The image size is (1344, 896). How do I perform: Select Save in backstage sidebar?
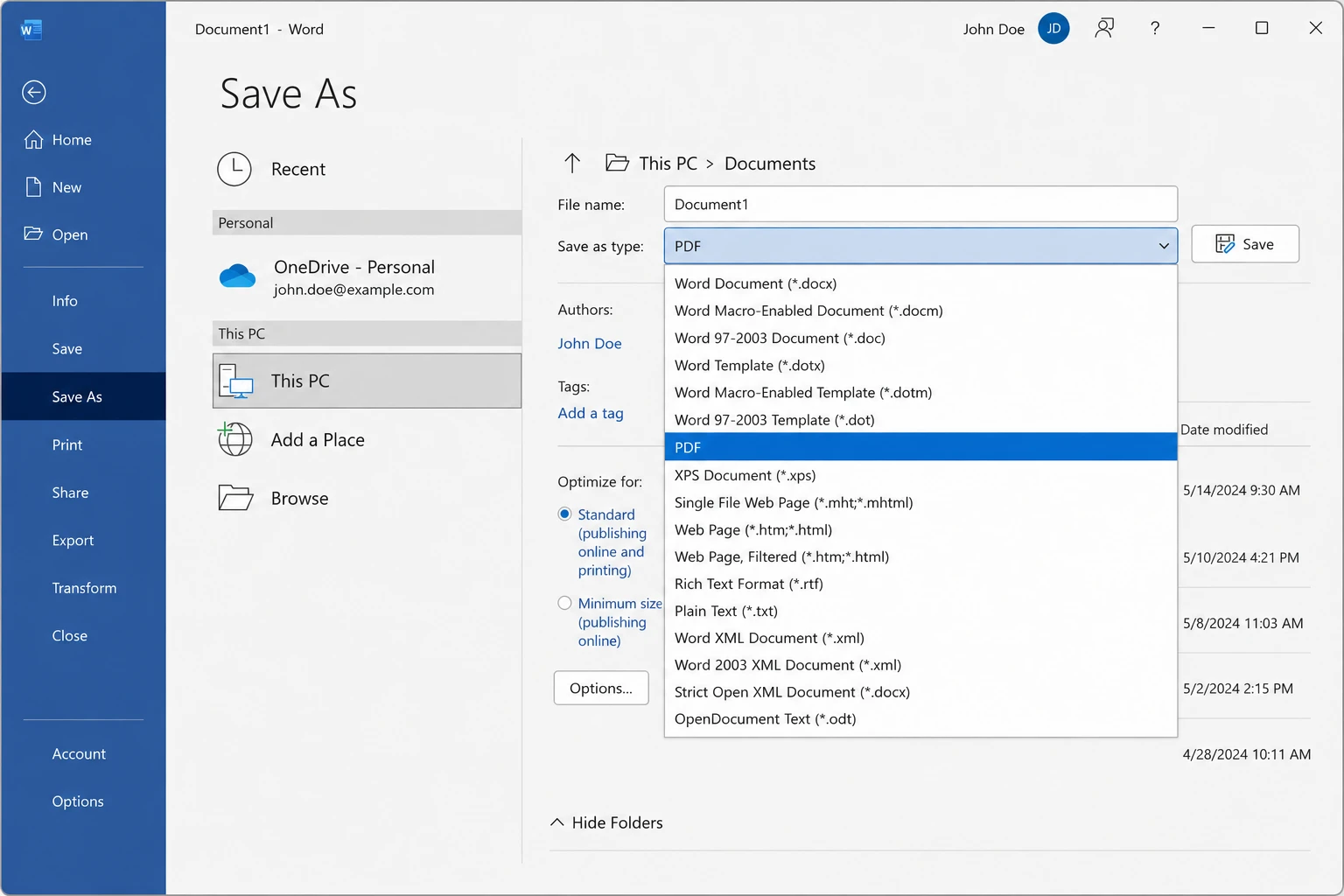coord(83,348)
